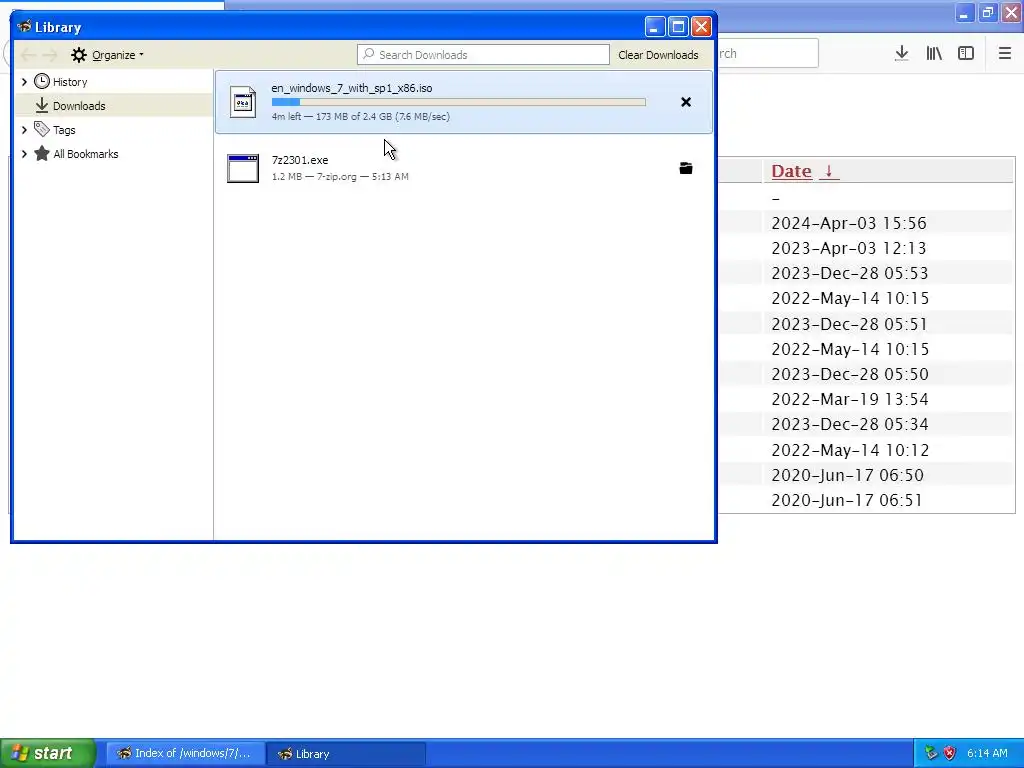Viewport: 1024px width, 768px height.
Task: Click date 2023-Apr-03 12:13 in the index
Action: tap(849, 248)
